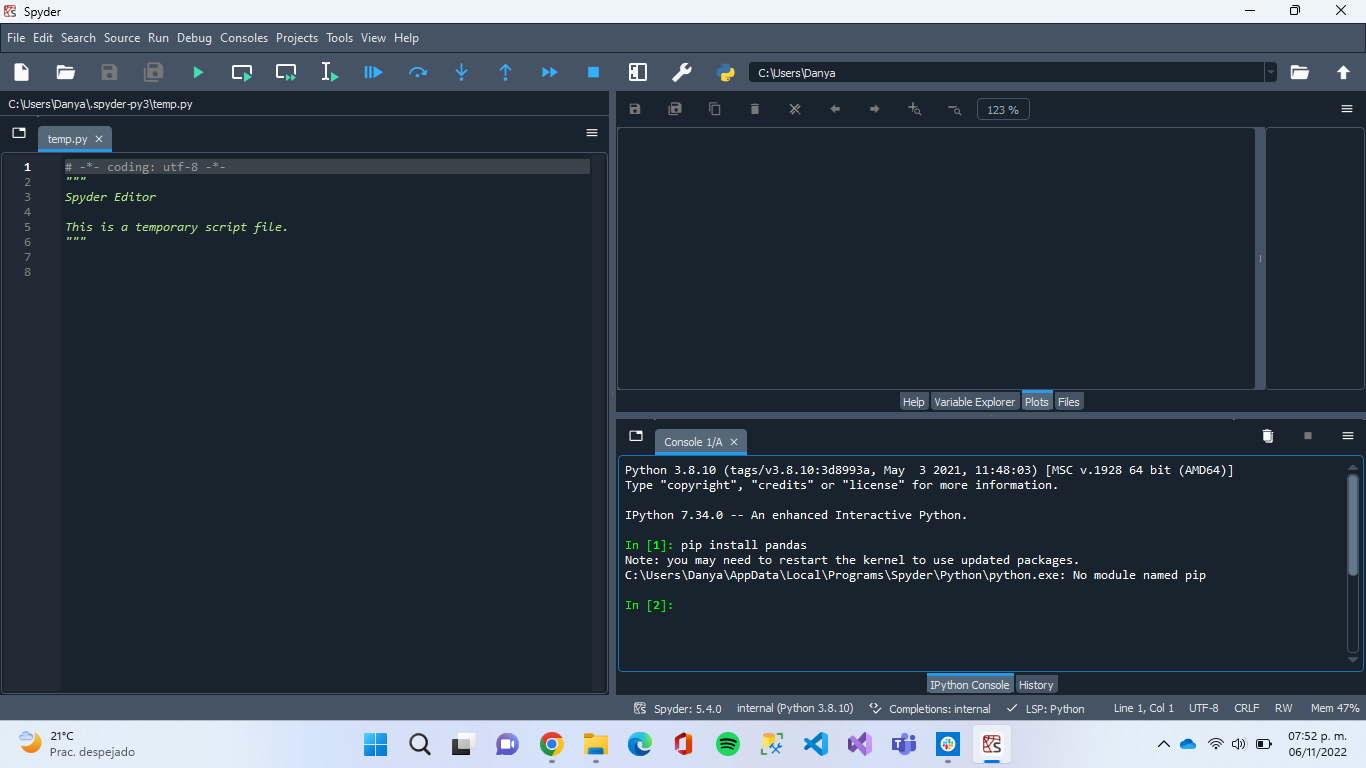
Task: Remove all plots in the Plots pane
Action: coord(795,109)
